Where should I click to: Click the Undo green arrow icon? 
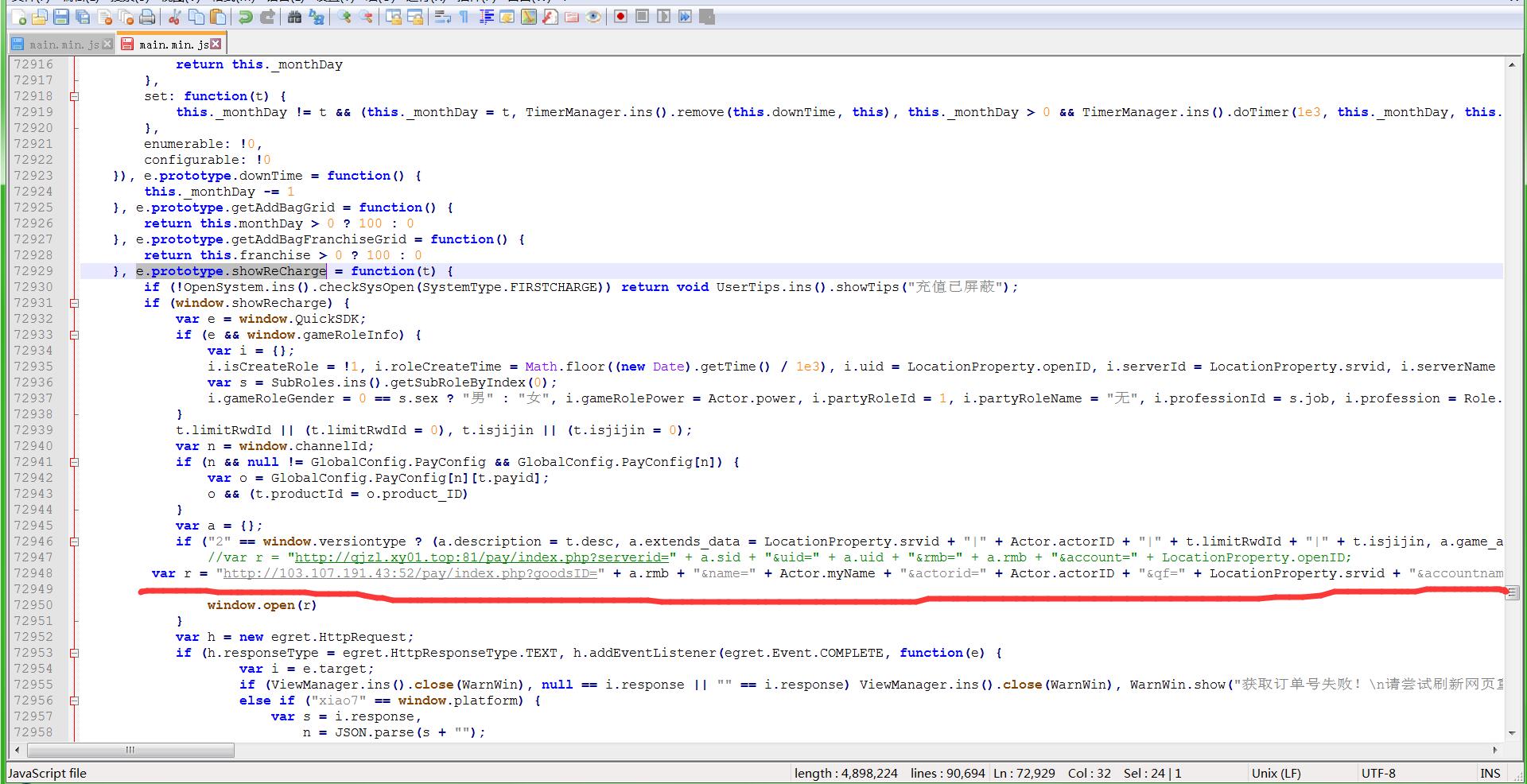[x=246, y=17]
